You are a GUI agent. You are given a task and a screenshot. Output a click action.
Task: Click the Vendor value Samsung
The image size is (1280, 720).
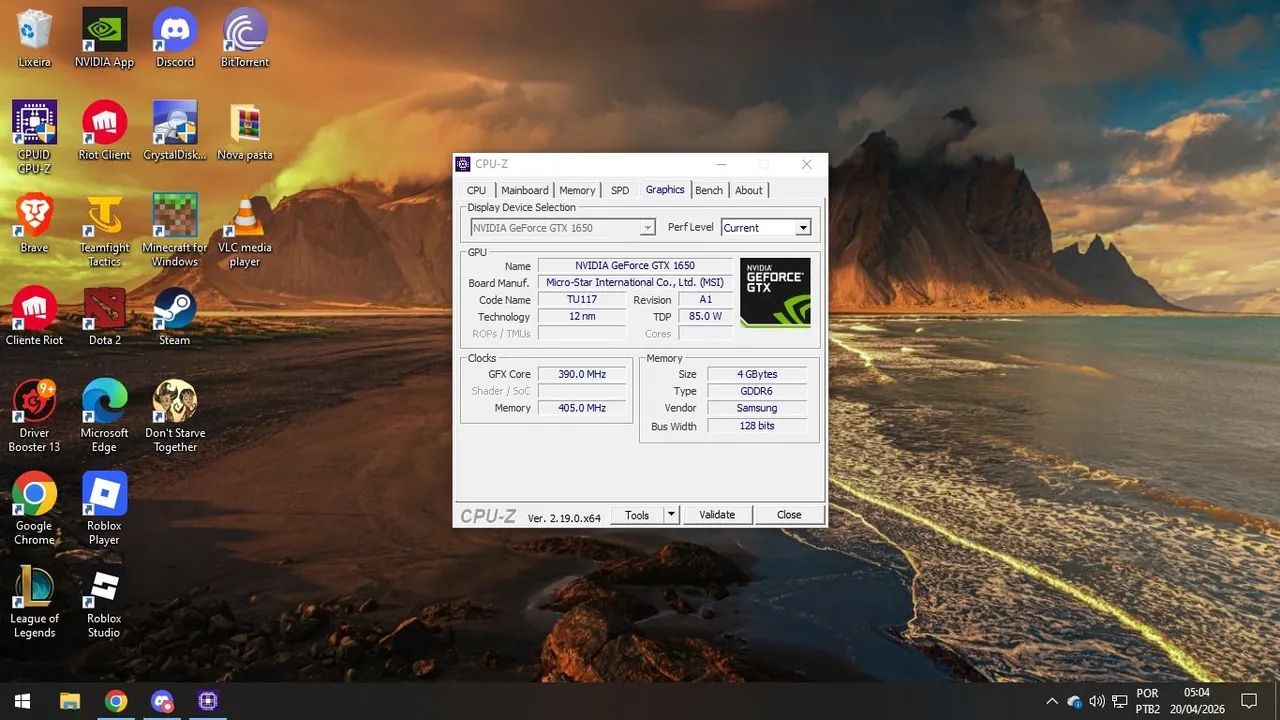tap(757, 408)
